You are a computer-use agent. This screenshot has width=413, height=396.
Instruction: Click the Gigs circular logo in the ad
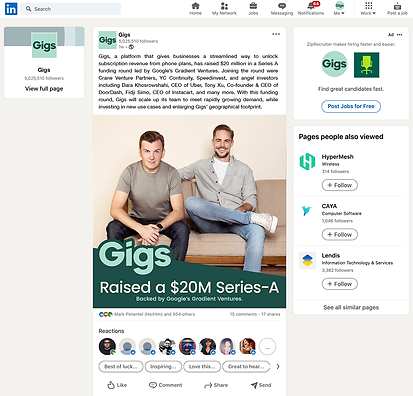tap(334, 64)
